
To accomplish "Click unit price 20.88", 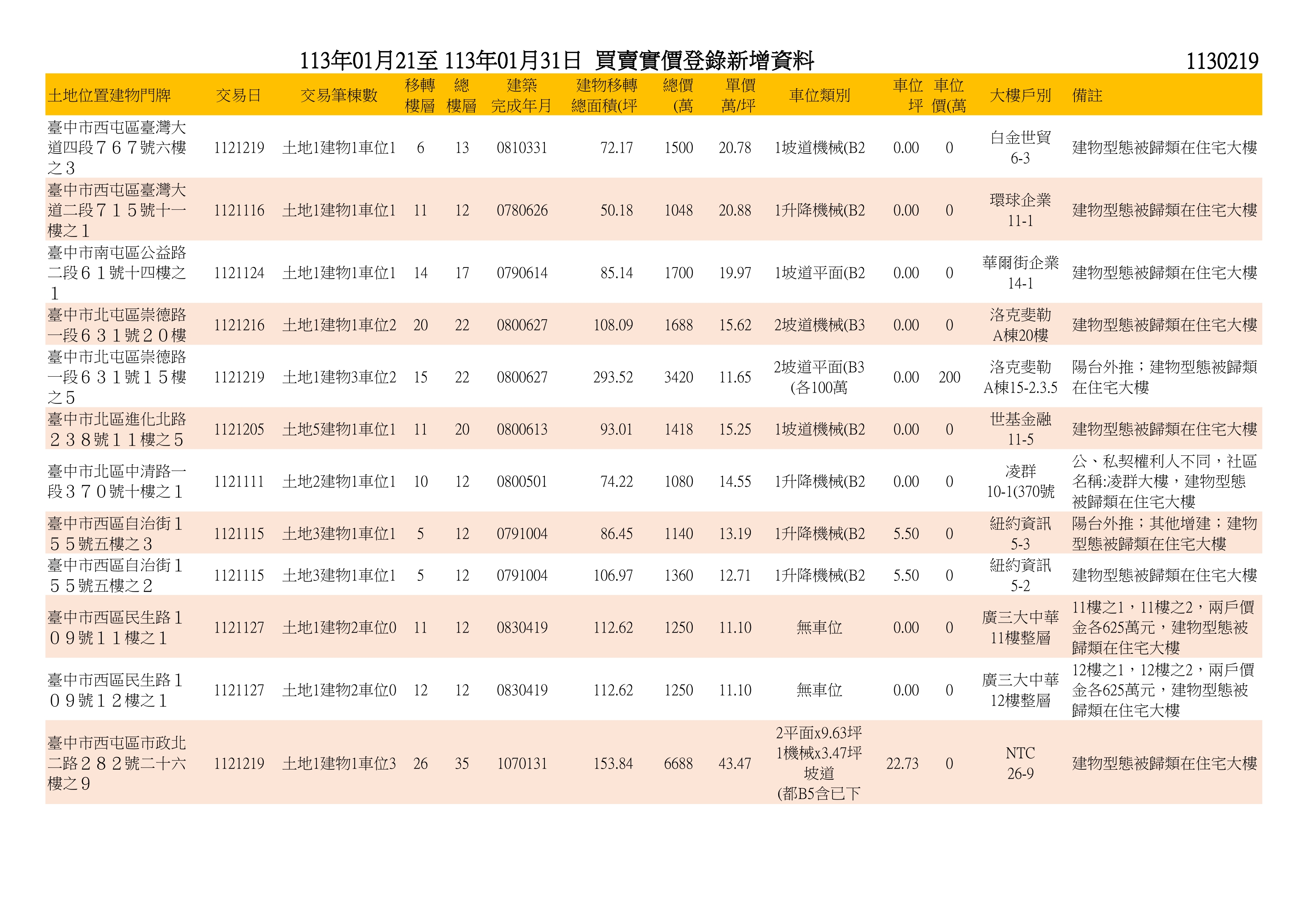I will 735,211.
